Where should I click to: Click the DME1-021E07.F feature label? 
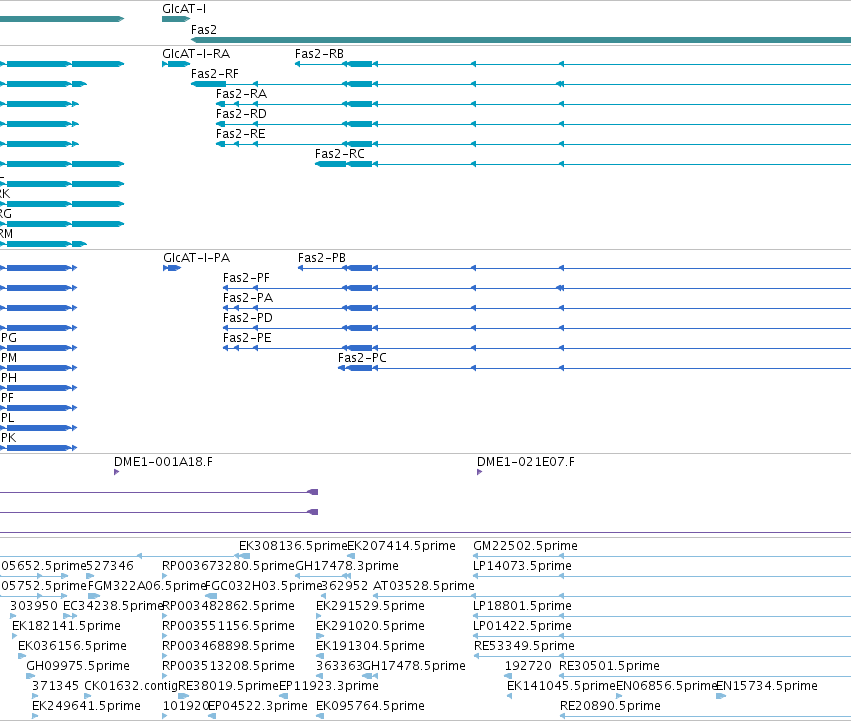point(525,462)
